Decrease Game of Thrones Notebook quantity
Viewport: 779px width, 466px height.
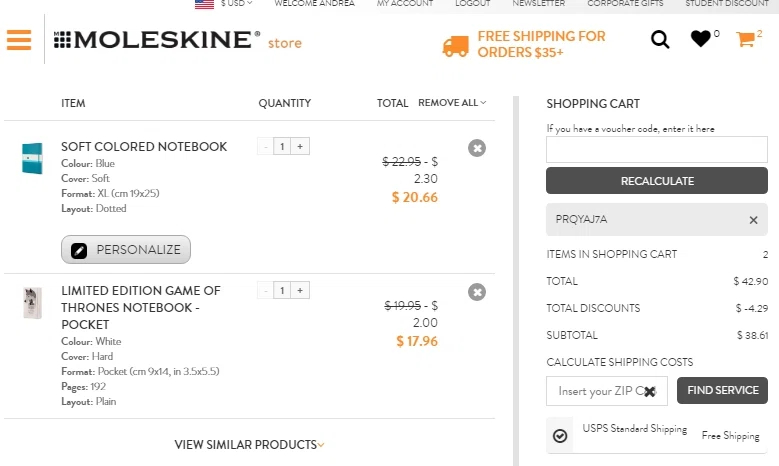tap(266, 291)
